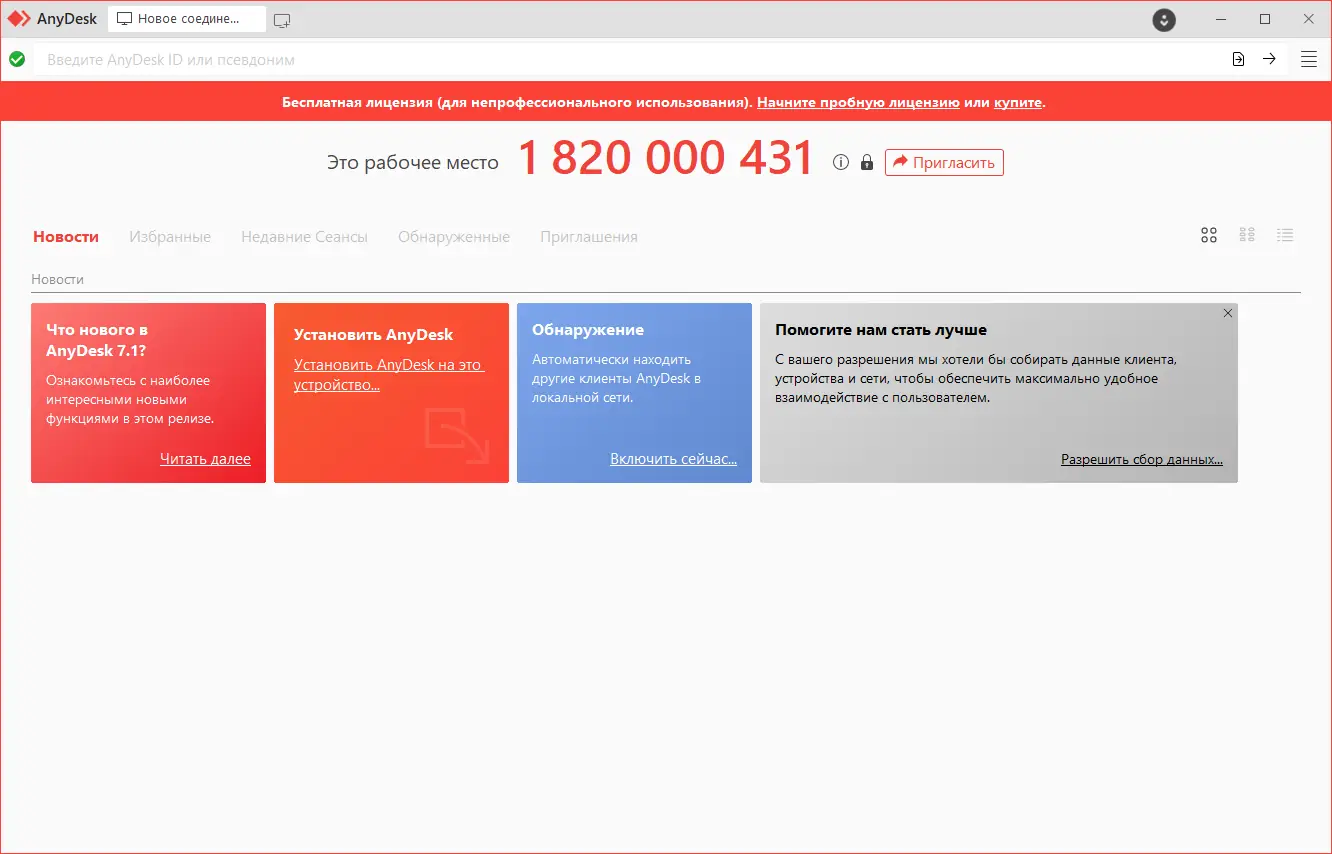This screenshot has height=854, width=1332.
Task: Click the AnyDesk logo icon
Action: coord(19,19)
